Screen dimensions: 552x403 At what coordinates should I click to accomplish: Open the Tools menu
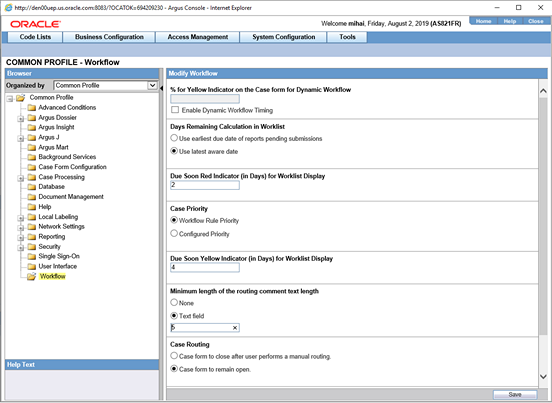(x=347, y=37)
